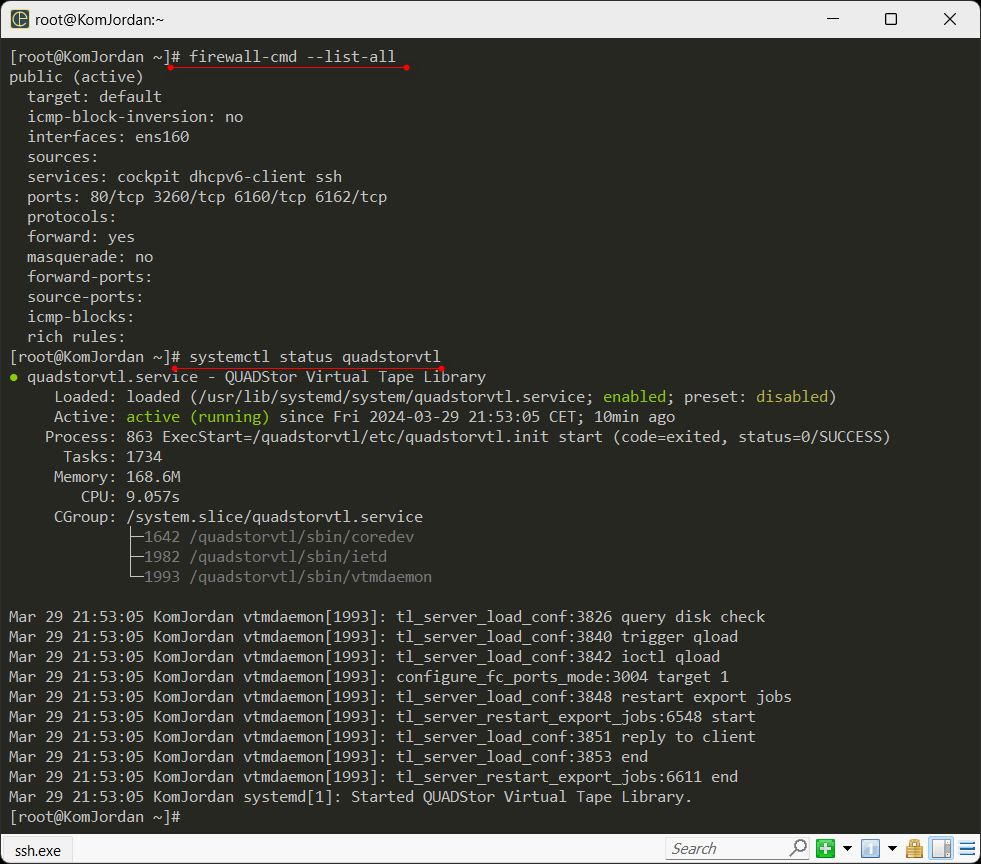This screenshot has width=981, height=864.
Task: Click 'interfaces: ens160' line
Action: (108, 137)
